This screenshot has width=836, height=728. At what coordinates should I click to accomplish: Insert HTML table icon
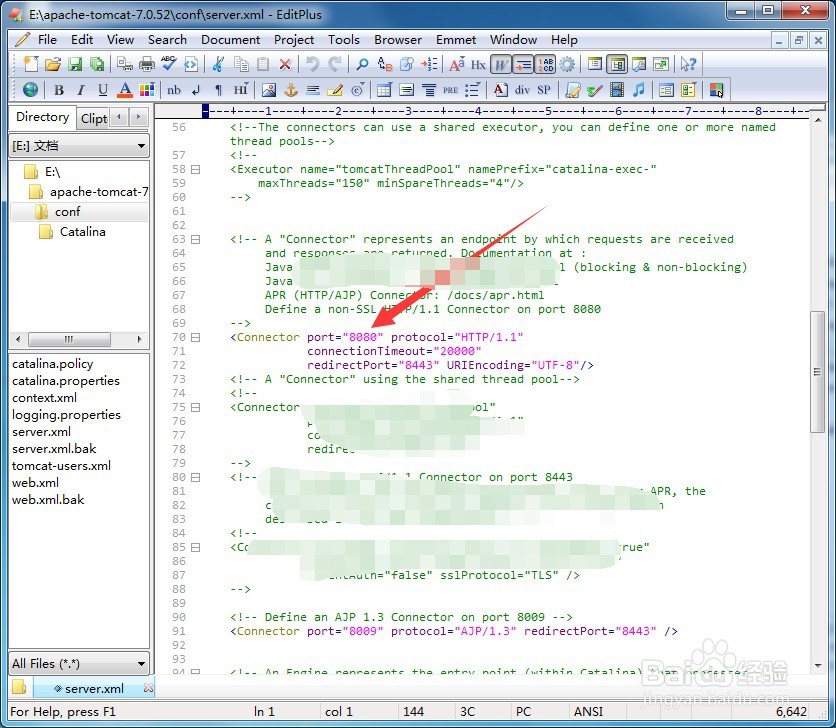tap(384, 90)
